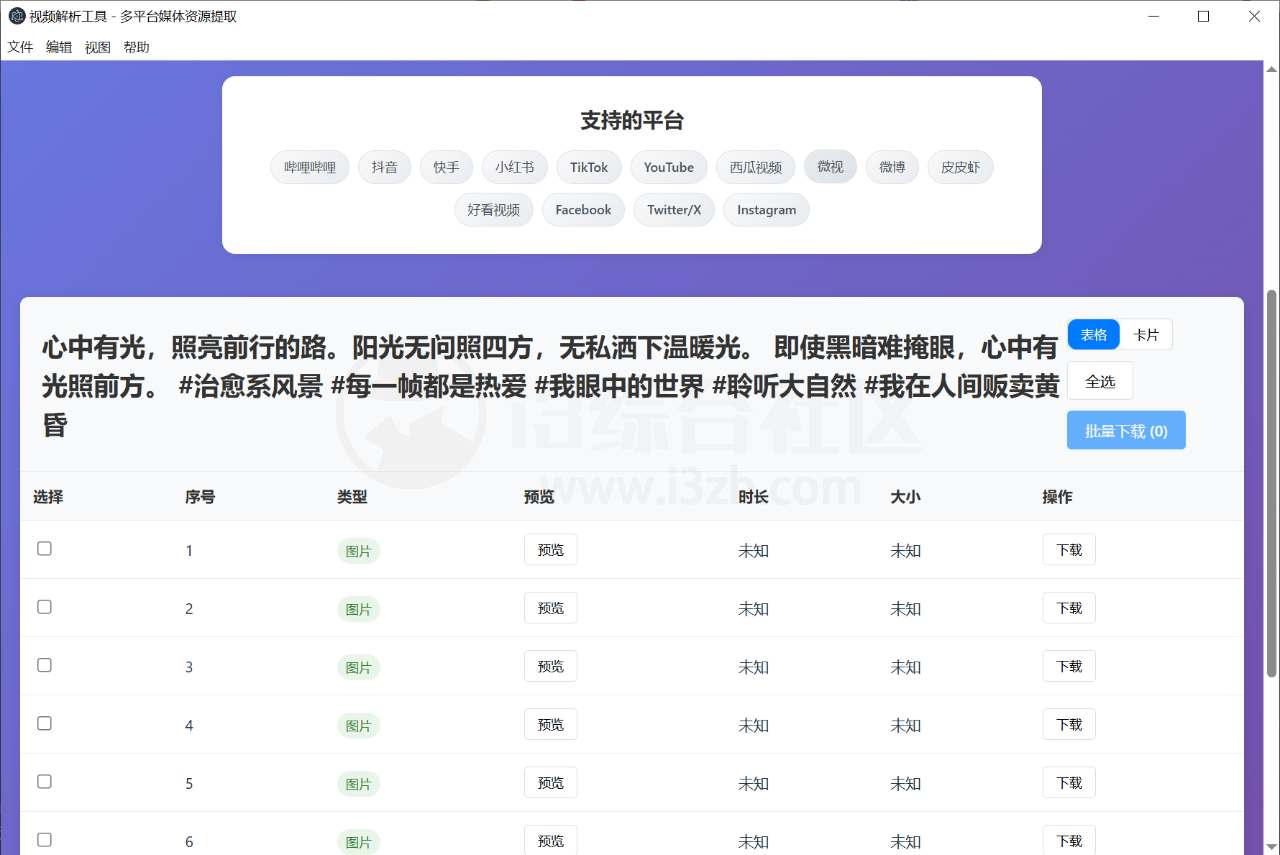Viewport: 1280px width, 855px height.
Task: Pick 西瓜视频 in the platform list
Action: [x=755, y=167]
